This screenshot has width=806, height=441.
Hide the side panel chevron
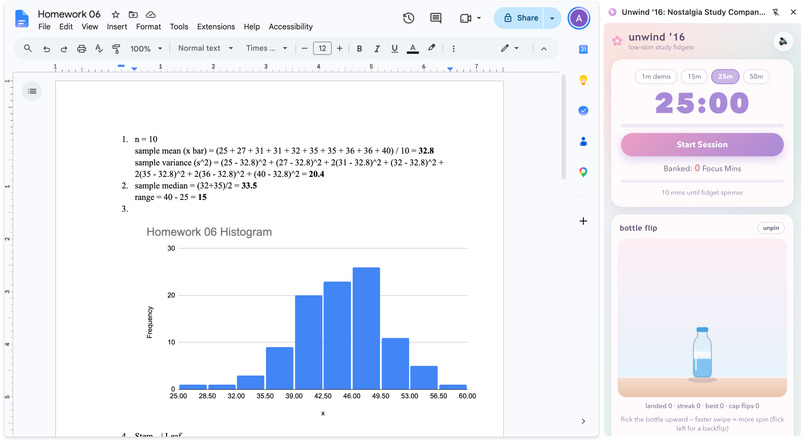click(583, 421)
